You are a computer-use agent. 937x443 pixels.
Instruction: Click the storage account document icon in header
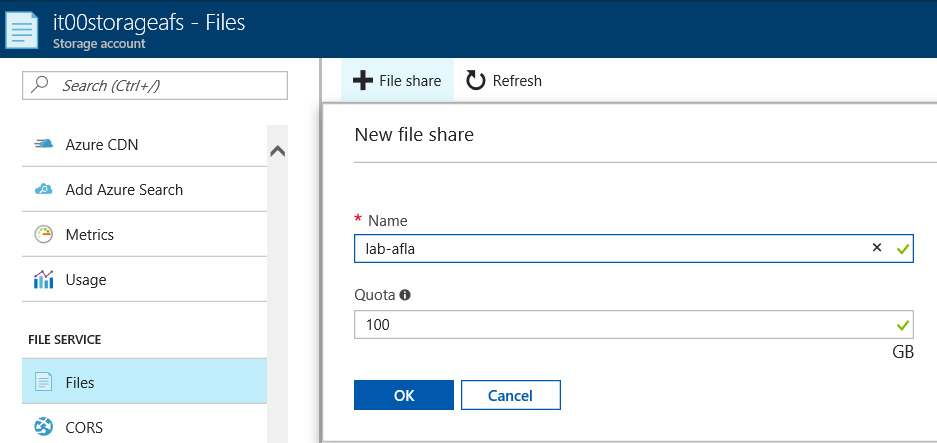tap(22, 29)
